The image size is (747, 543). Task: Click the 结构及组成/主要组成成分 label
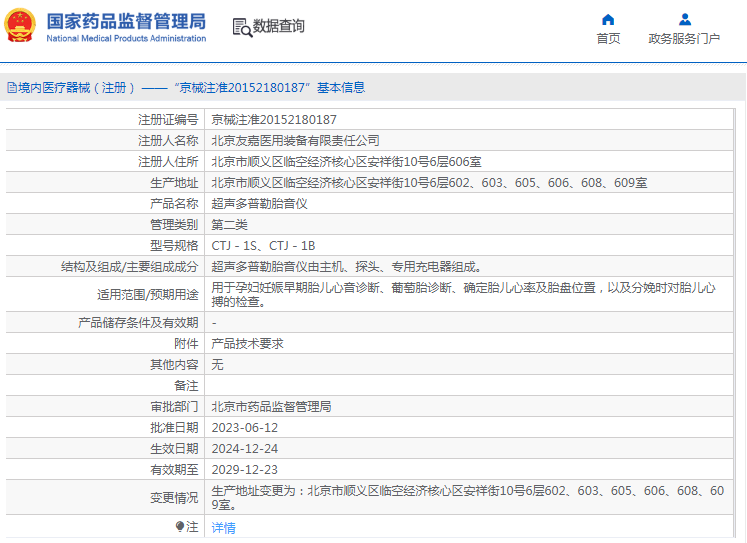coord(130,267)
